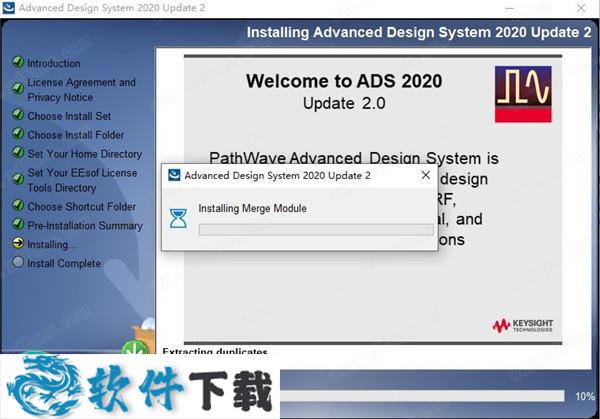Click the Set Your EEsof License Tools Directory label
This screenshot has height=419, width=600.
82,180
